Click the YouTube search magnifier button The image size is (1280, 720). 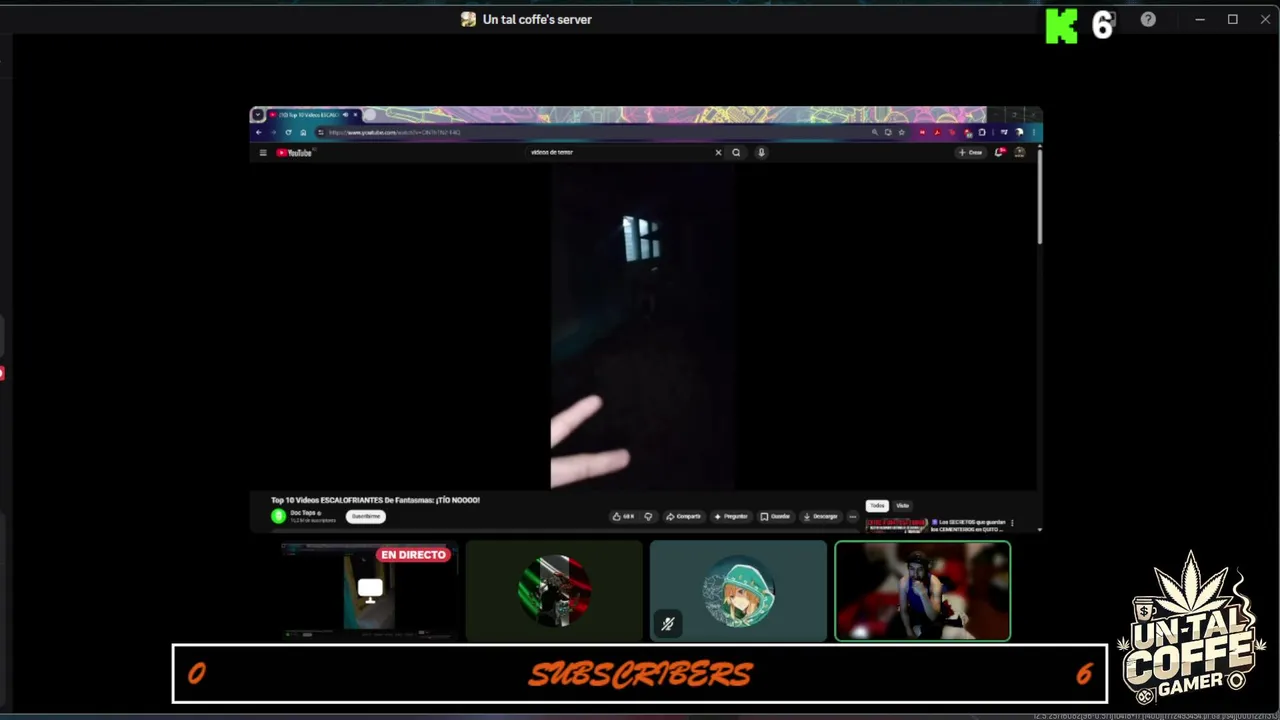736,153
